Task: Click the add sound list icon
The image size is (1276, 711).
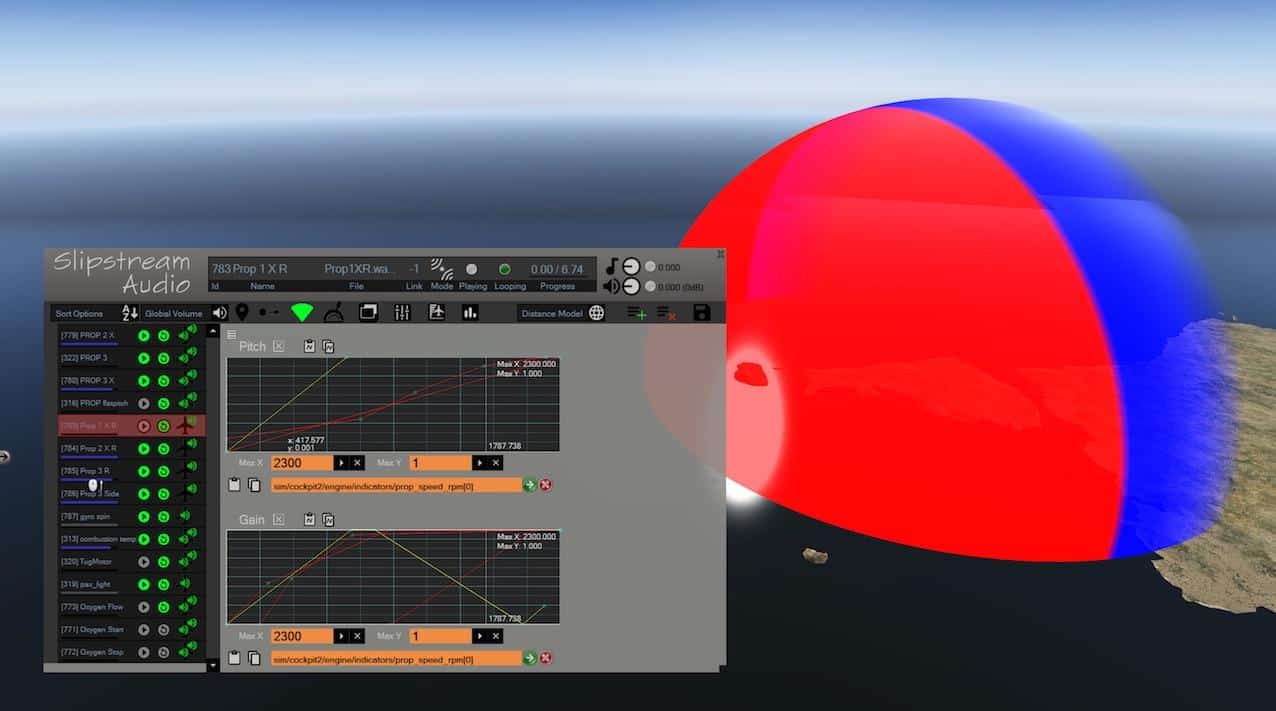Action: pos(636,313)
